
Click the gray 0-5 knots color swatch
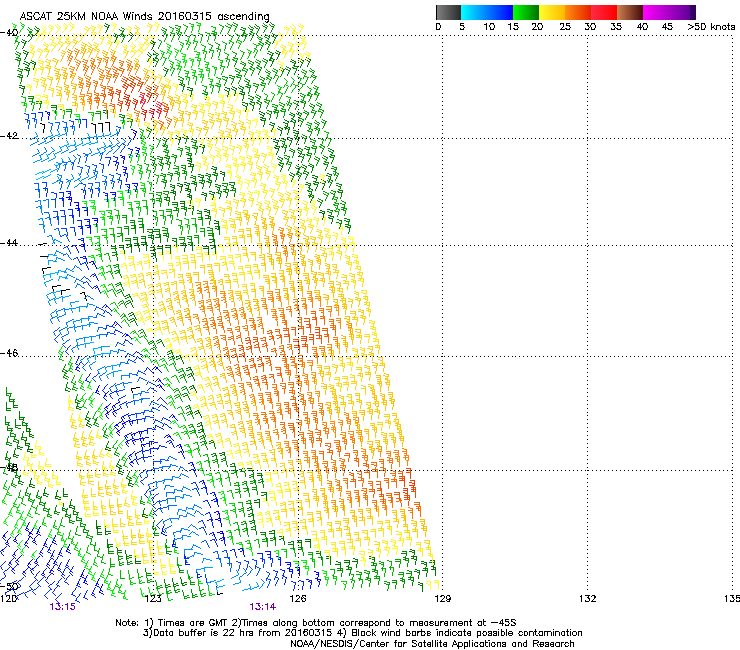[x=448, y=12]
